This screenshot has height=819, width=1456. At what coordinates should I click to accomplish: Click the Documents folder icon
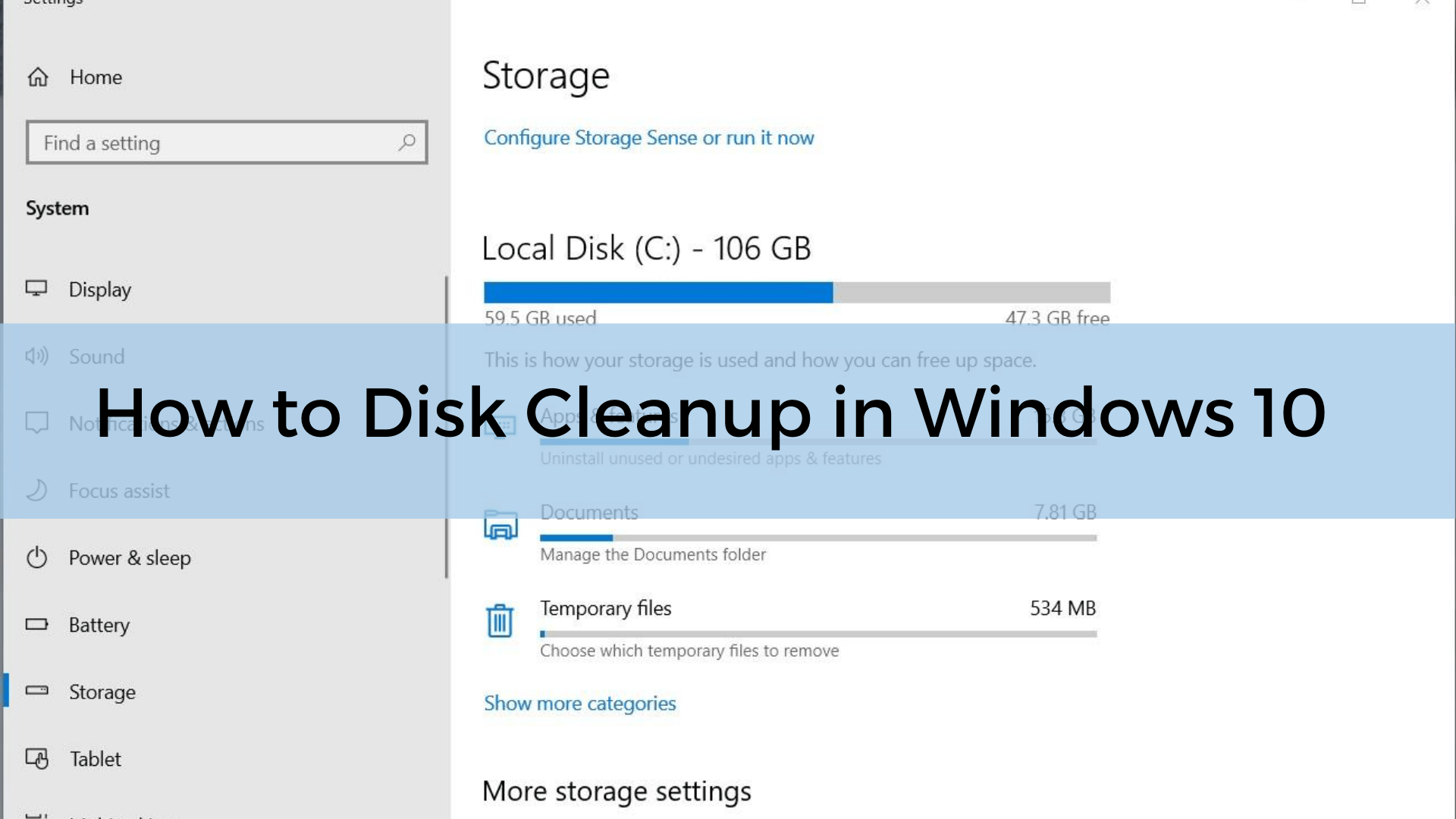point(500,524)
